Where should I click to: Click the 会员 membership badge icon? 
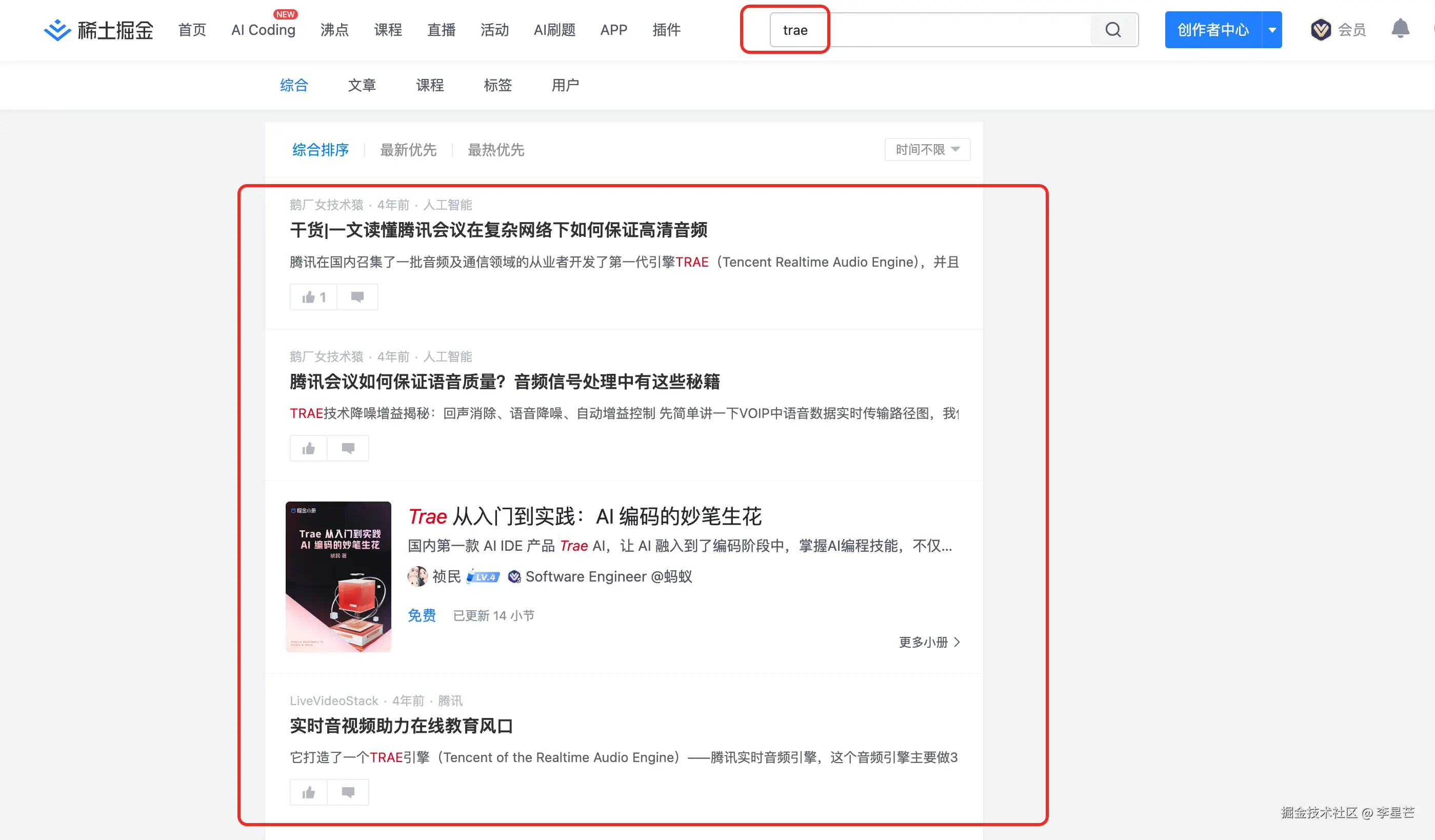tap(1322, 30)
